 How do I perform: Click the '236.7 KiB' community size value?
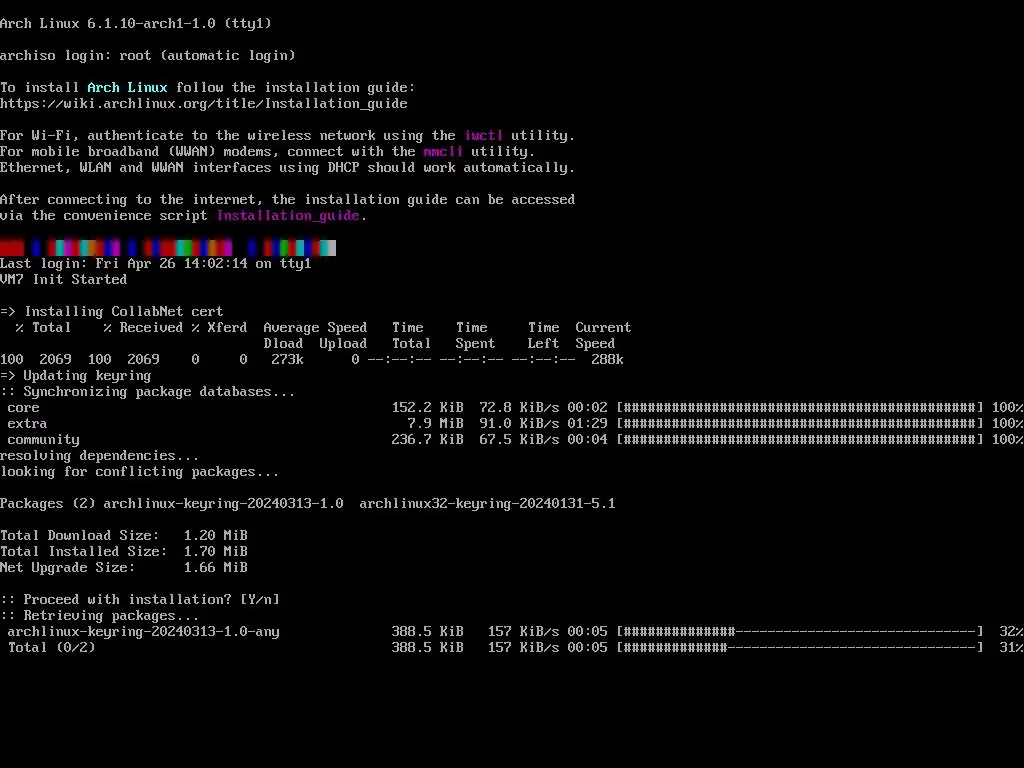click(x=428, y=440)
